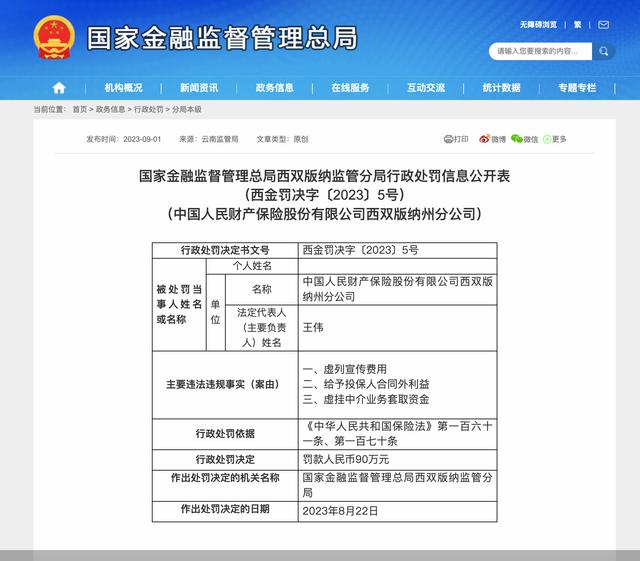Viewport: 640px width, 561px height.
Task: Open the 更多 more sharing options
Action: pyautogui.click(x=555, y=139)
